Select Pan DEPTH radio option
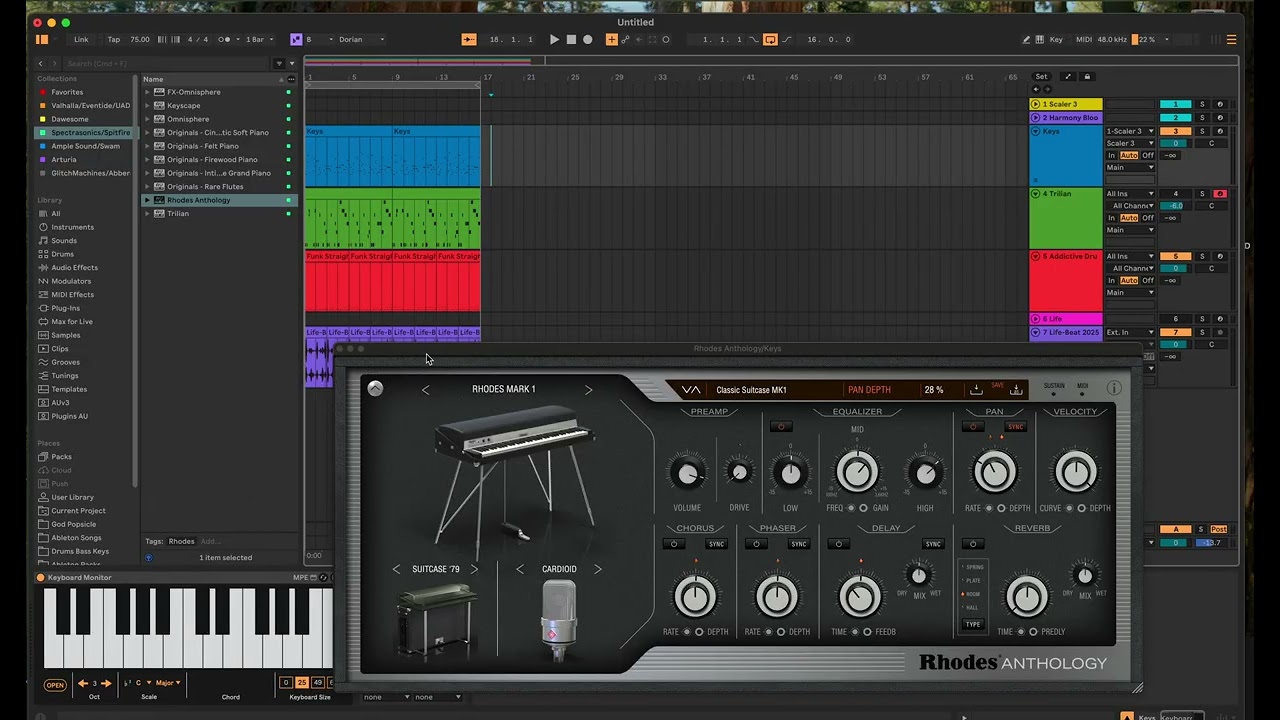 1000,508
